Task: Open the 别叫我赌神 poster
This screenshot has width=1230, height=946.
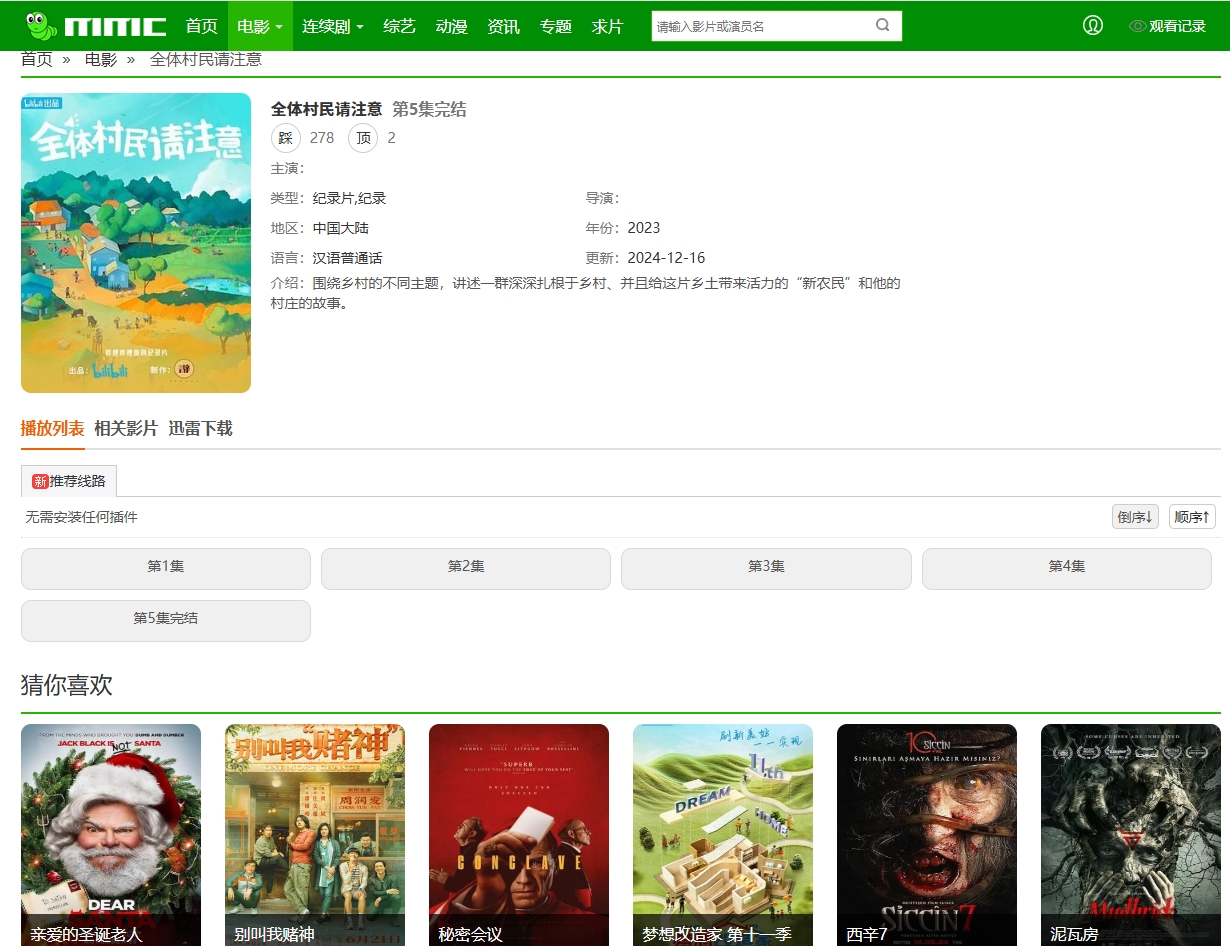Action: pos(315,835)
